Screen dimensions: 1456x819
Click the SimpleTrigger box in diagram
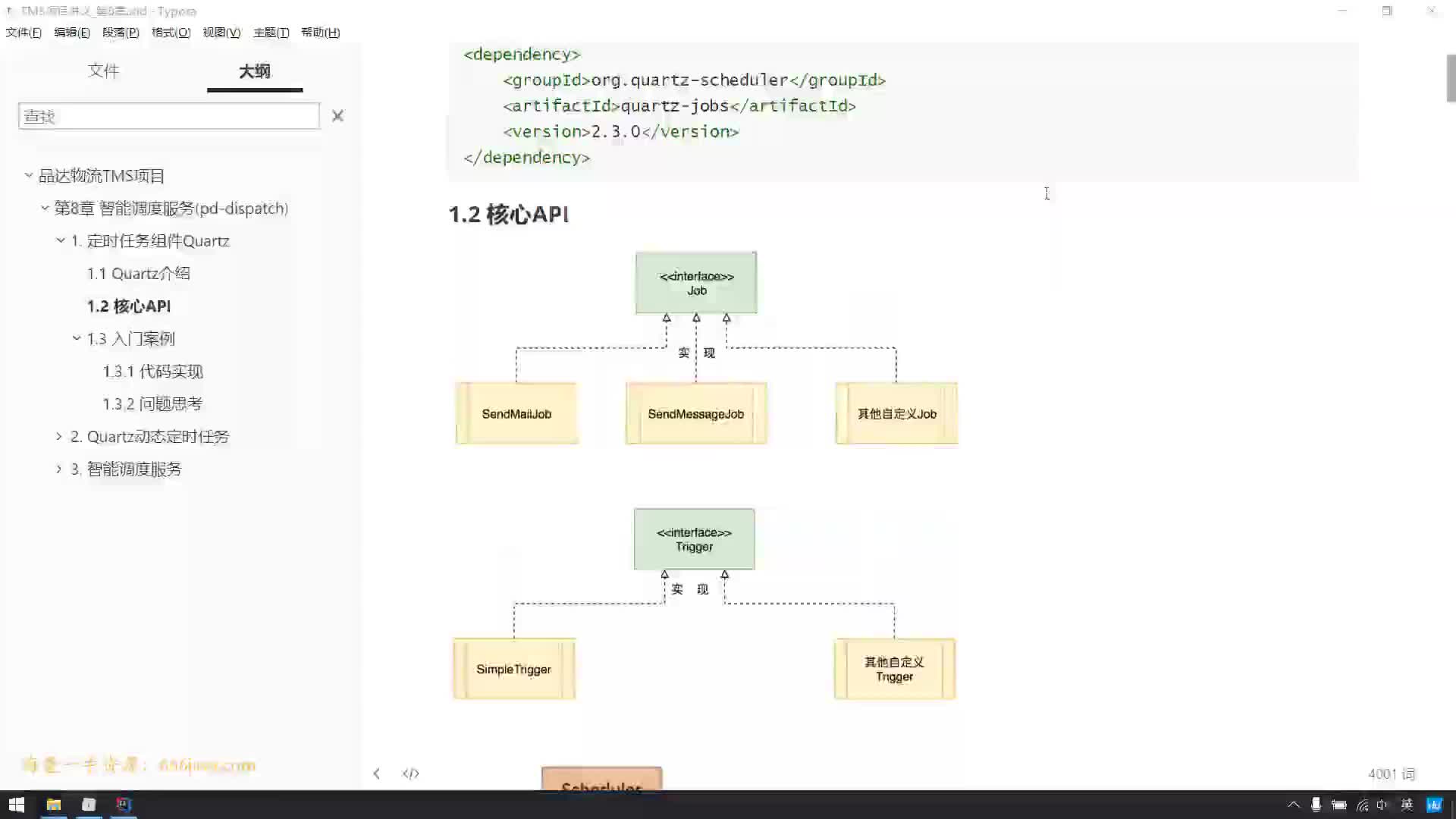point(514,669)
